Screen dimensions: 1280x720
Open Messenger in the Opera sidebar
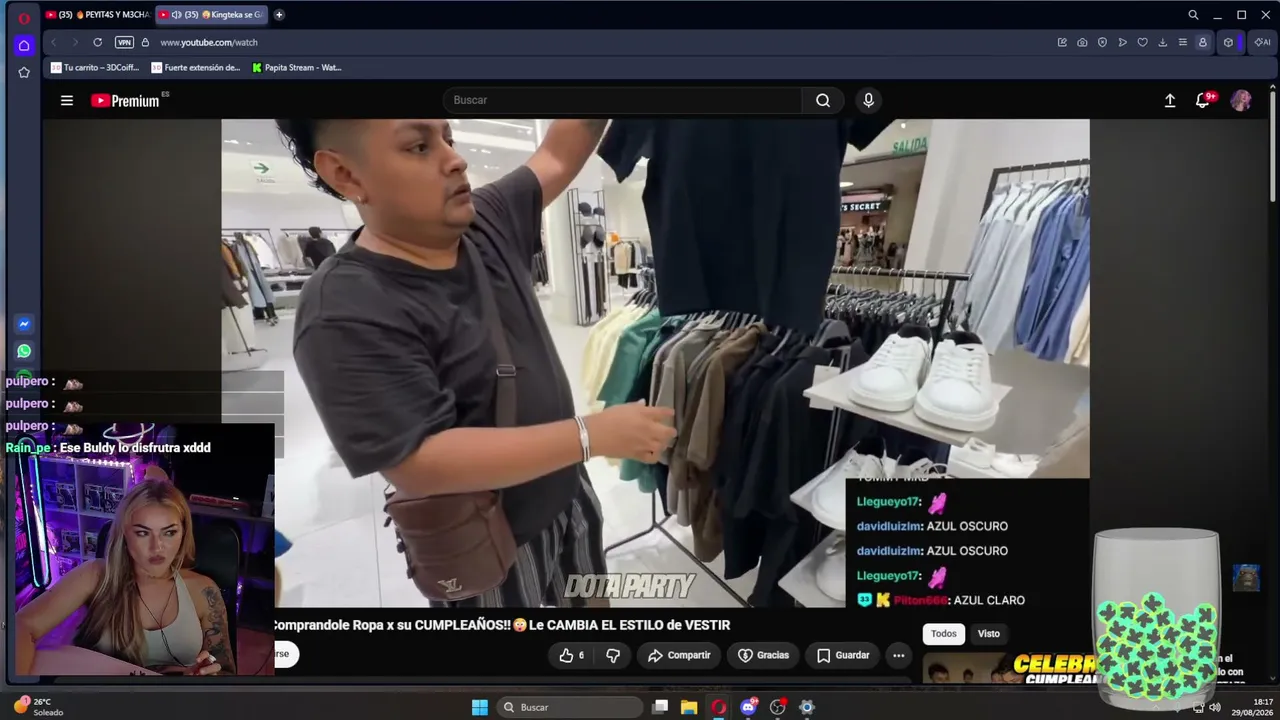pos(24,324)
